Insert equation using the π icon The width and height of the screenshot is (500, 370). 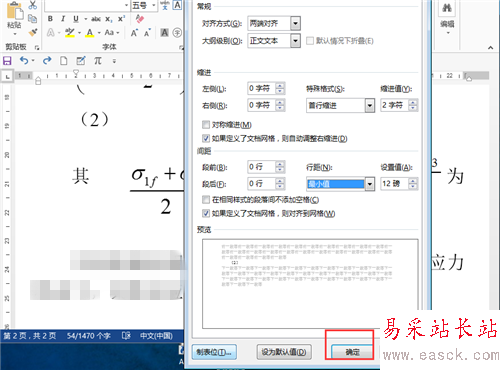98,61
